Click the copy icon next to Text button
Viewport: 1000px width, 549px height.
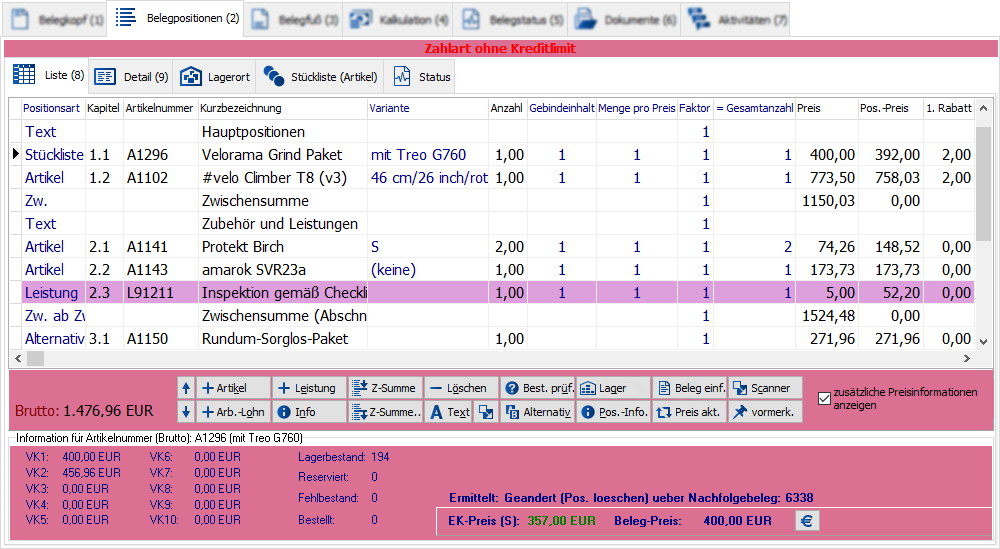coord(486,412)
